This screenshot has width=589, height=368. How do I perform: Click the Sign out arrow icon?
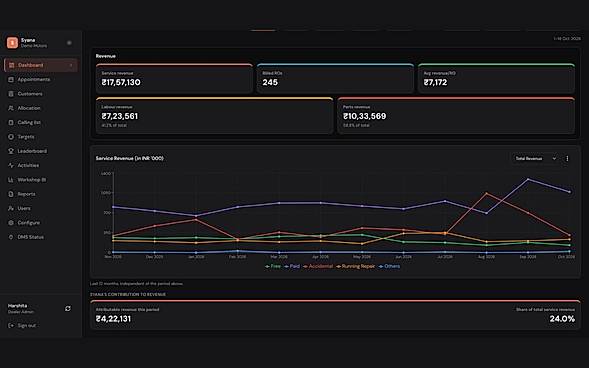coord(11,326)
